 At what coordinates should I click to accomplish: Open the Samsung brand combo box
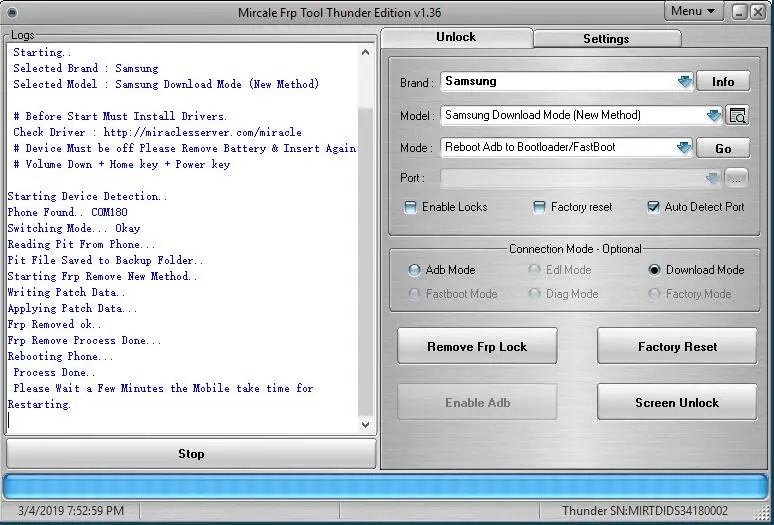point(567,81)
